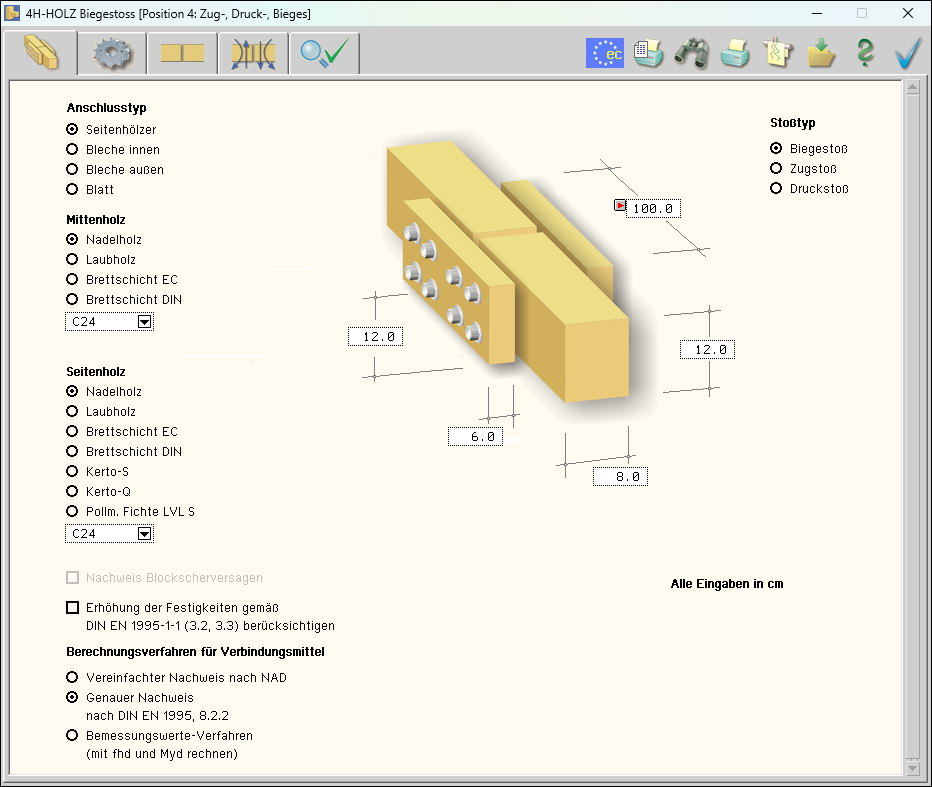Screen dimensions: 932x787
Task: Click the red arrow marker beside 100.0
Action: 620,206
